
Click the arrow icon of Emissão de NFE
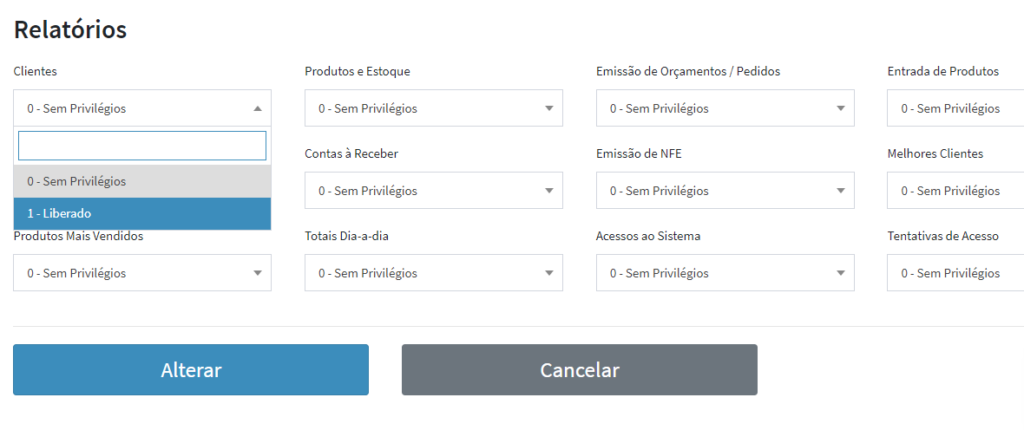(x=841, y=190)
